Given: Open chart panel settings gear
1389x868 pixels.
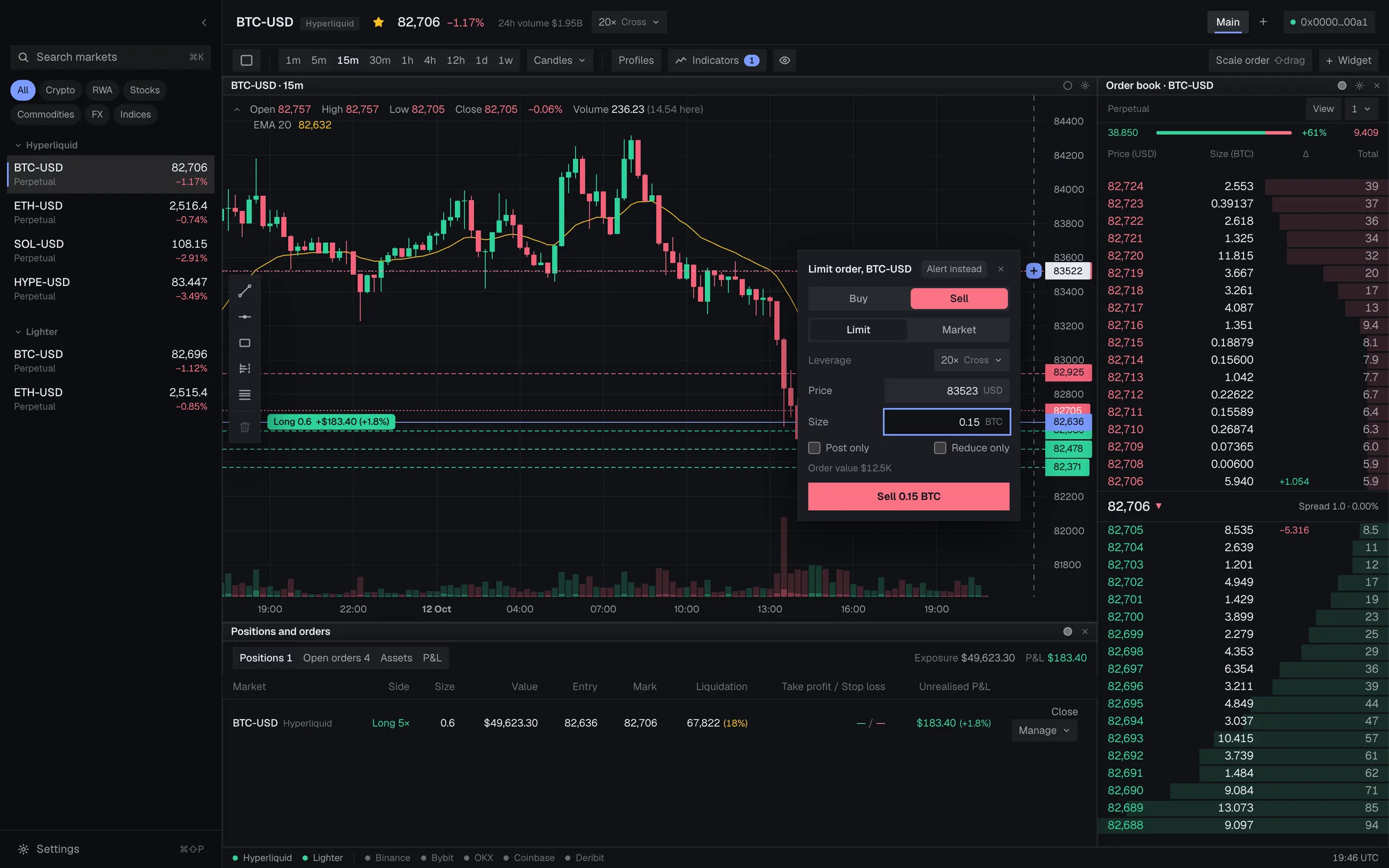Looking at the screenshot, I should coord(1085,86).
